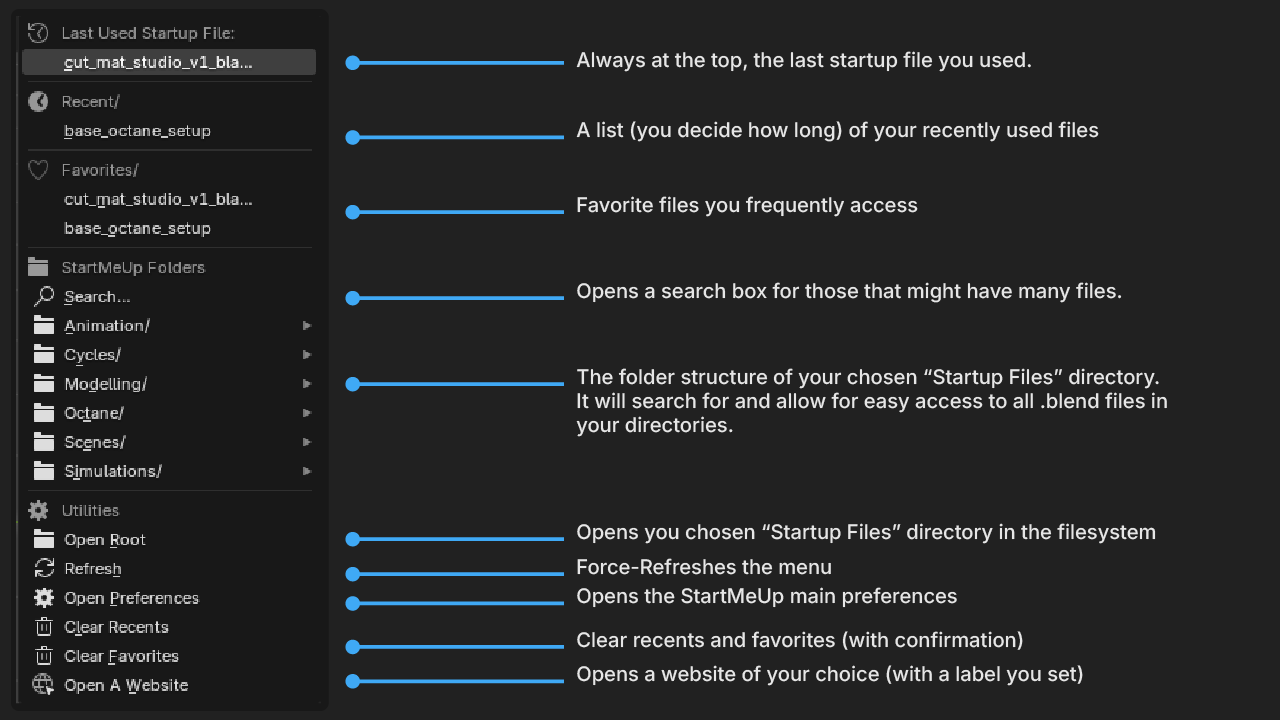Click the heart icon beside Favorites/

pos(38,170)
